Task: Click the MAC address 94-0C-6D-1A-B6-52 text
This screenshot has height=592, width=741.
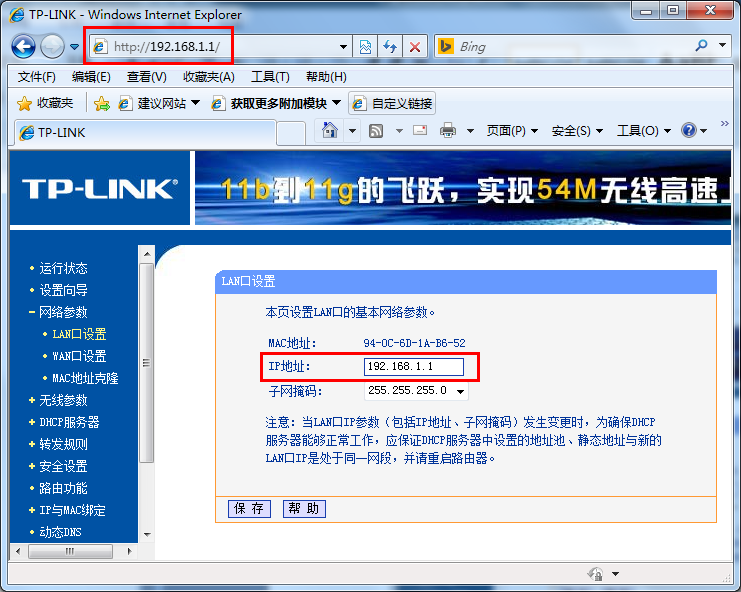Action: [x=414, y=343]
